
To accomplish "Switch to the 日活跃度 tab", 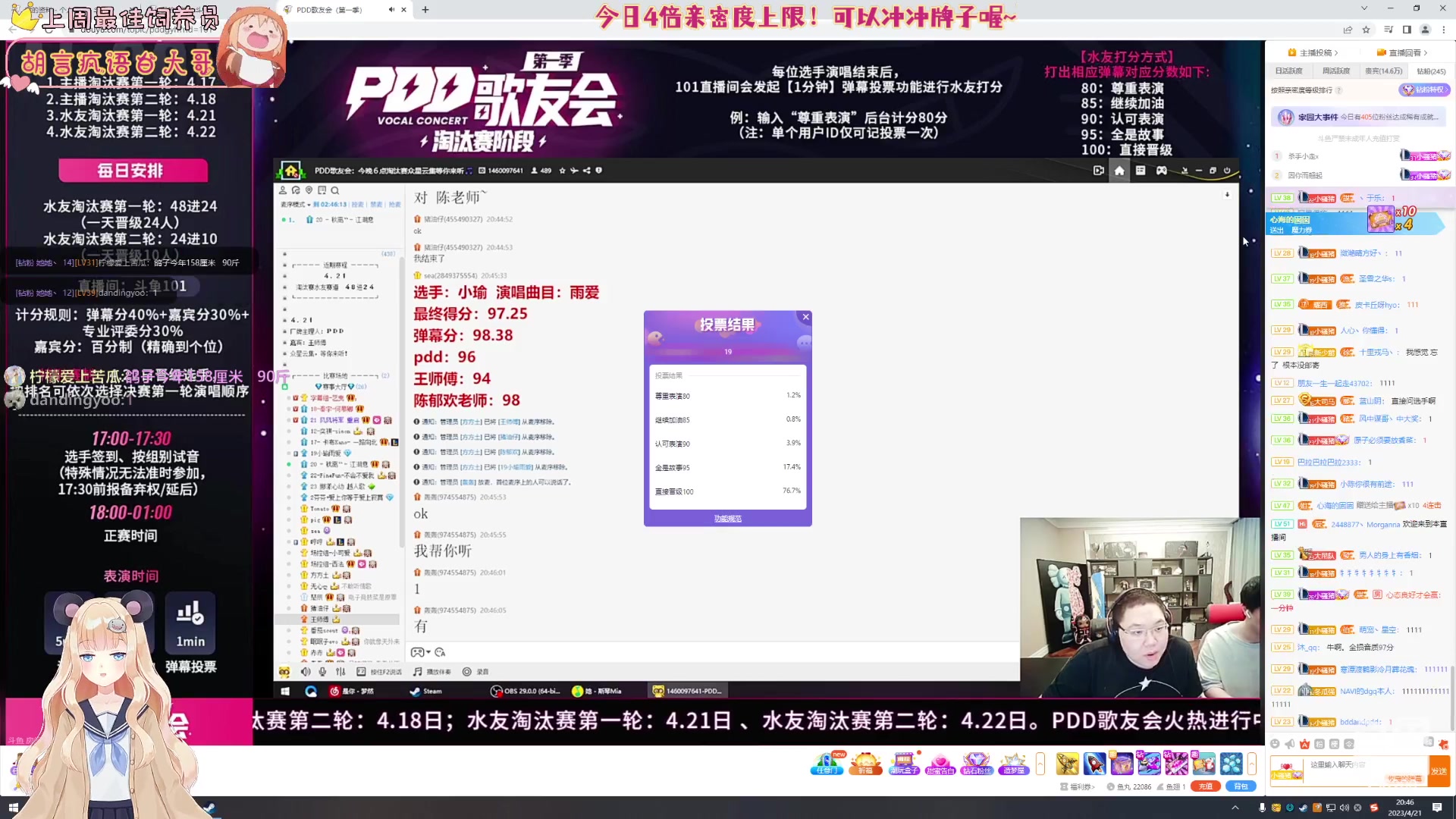I will point(1288,71).
